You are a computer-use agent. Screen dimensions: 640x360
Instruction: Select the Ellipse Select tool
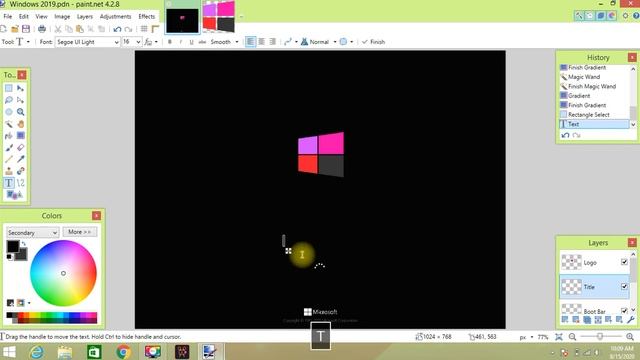pyautogui.click(x=9, y=112)
